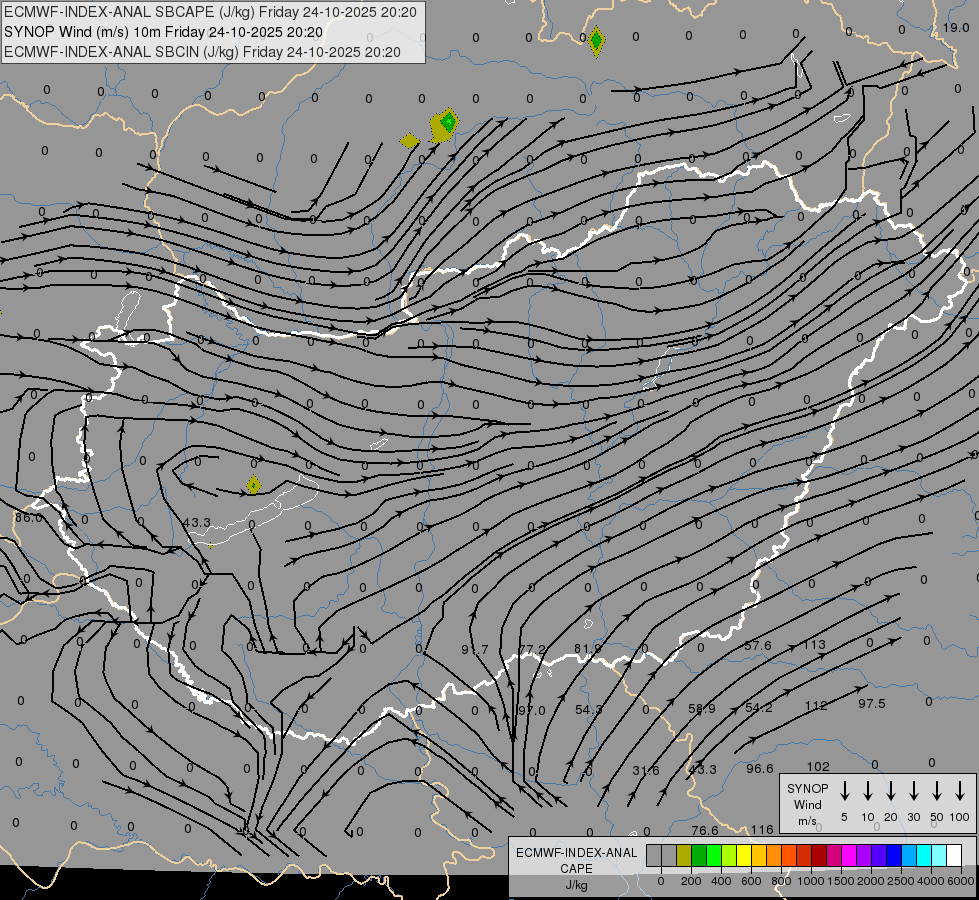Click the 116 value on the map
Viewport: 979px width, 900px height.
[762, 830]
